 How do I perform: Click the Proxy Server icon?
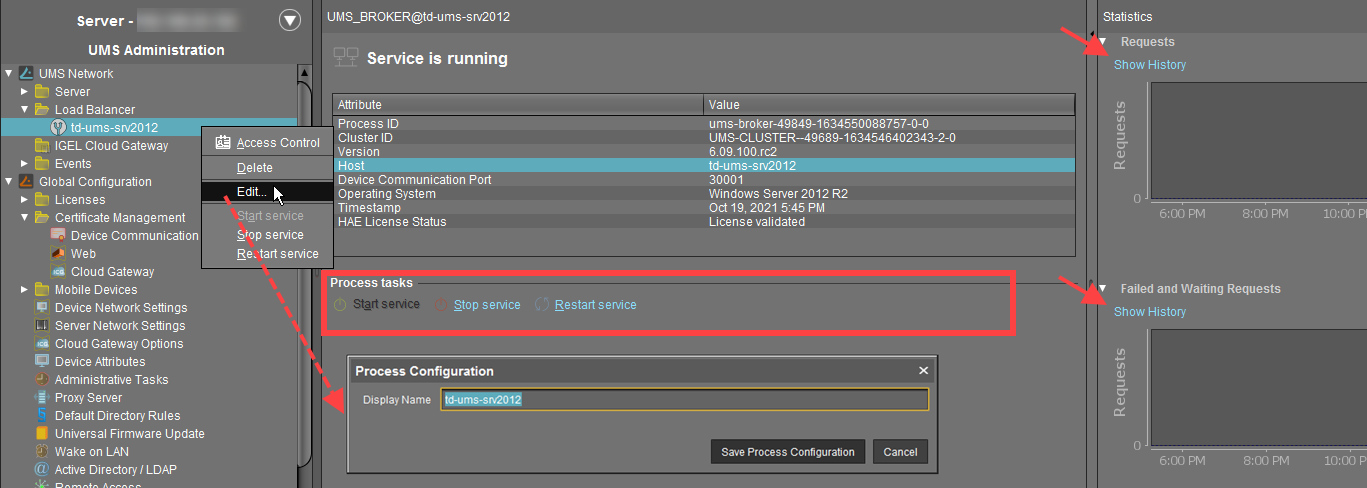pos(42,398)
